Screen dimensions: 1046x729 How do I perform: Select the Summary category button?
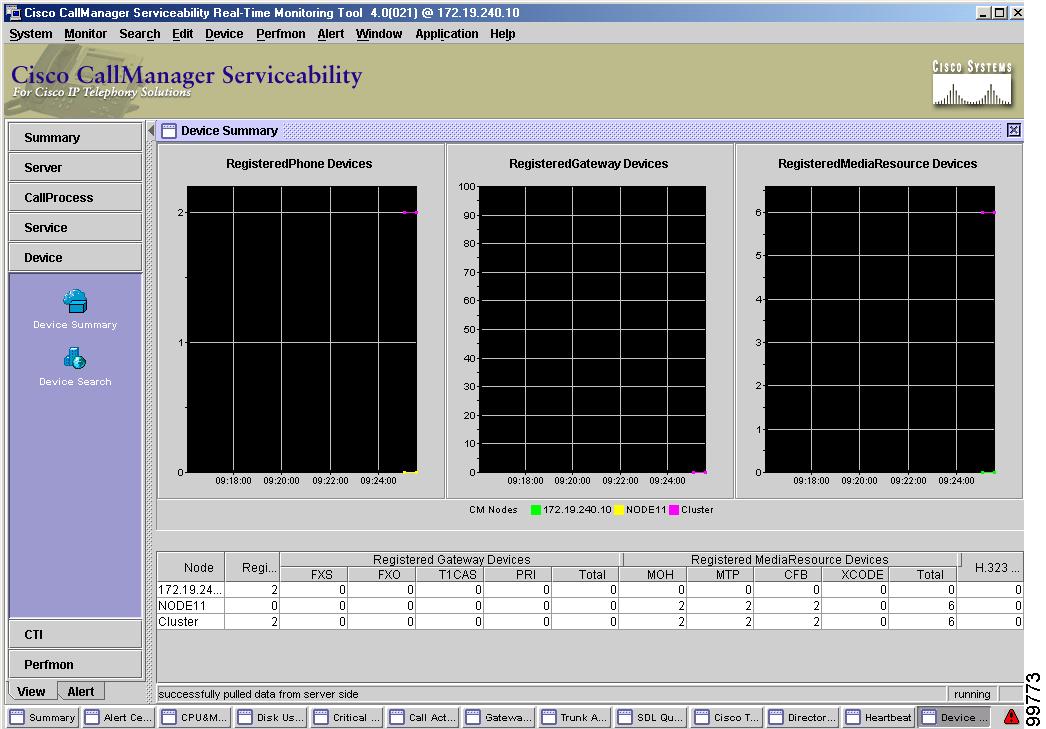75,137
